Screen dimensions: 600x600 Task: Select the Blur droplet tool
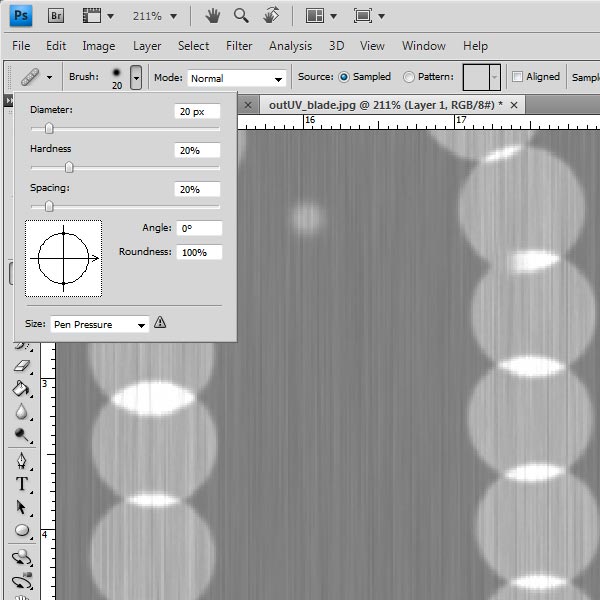tap(21, 412)
